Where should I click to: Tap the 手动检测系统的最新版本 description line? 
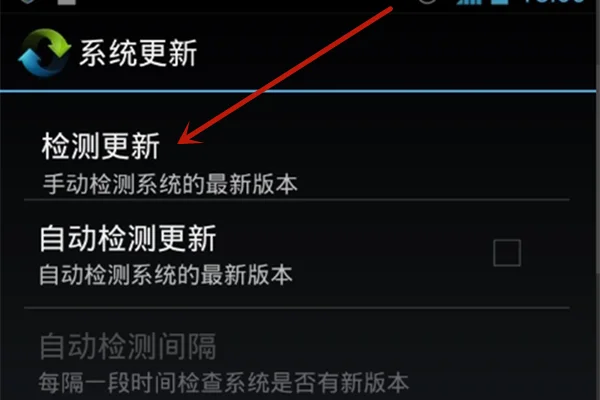coord(170,184)
